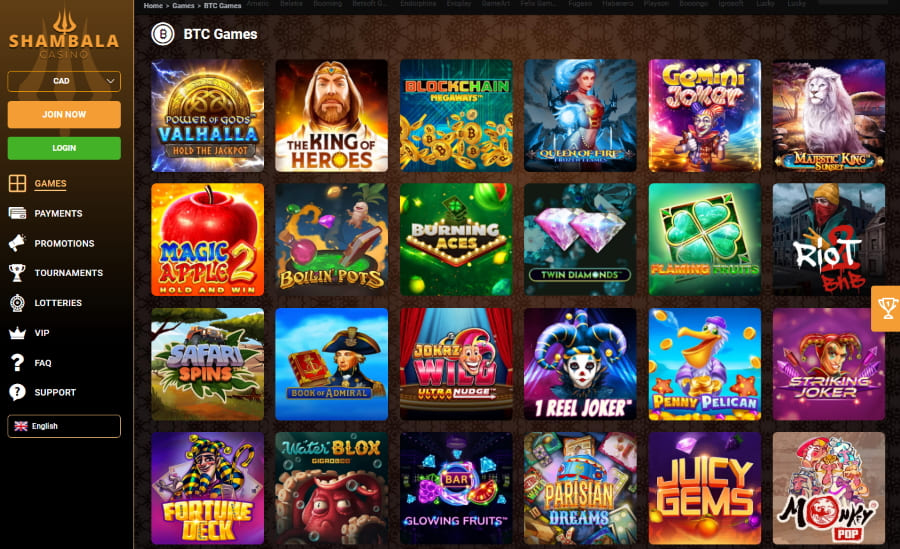Screen dimensions: 900x549
Task: Go to Home in the breadcrumb
Action: click(153, 5)
